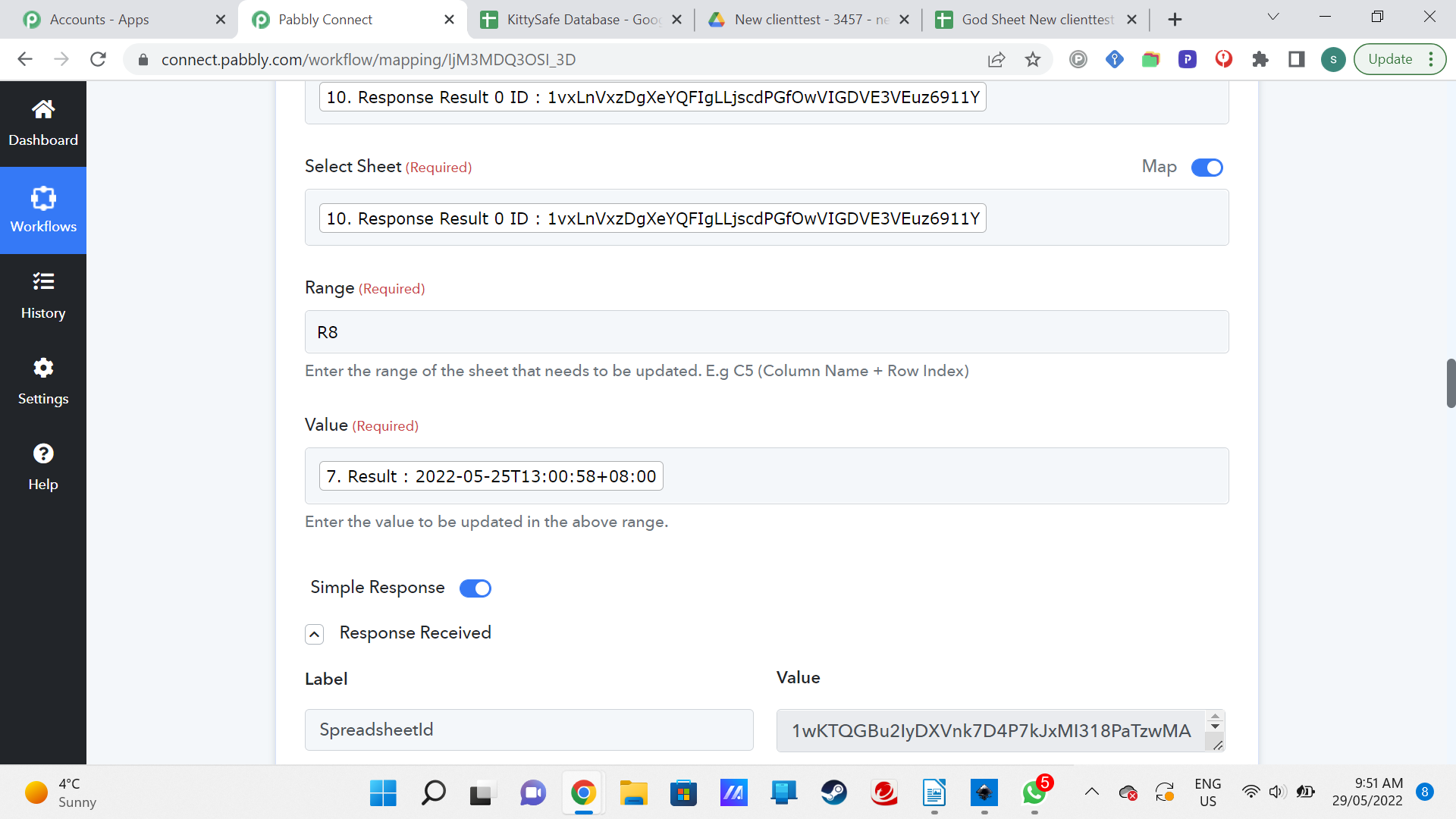Open the Help section icon

(x=43, y=453)
